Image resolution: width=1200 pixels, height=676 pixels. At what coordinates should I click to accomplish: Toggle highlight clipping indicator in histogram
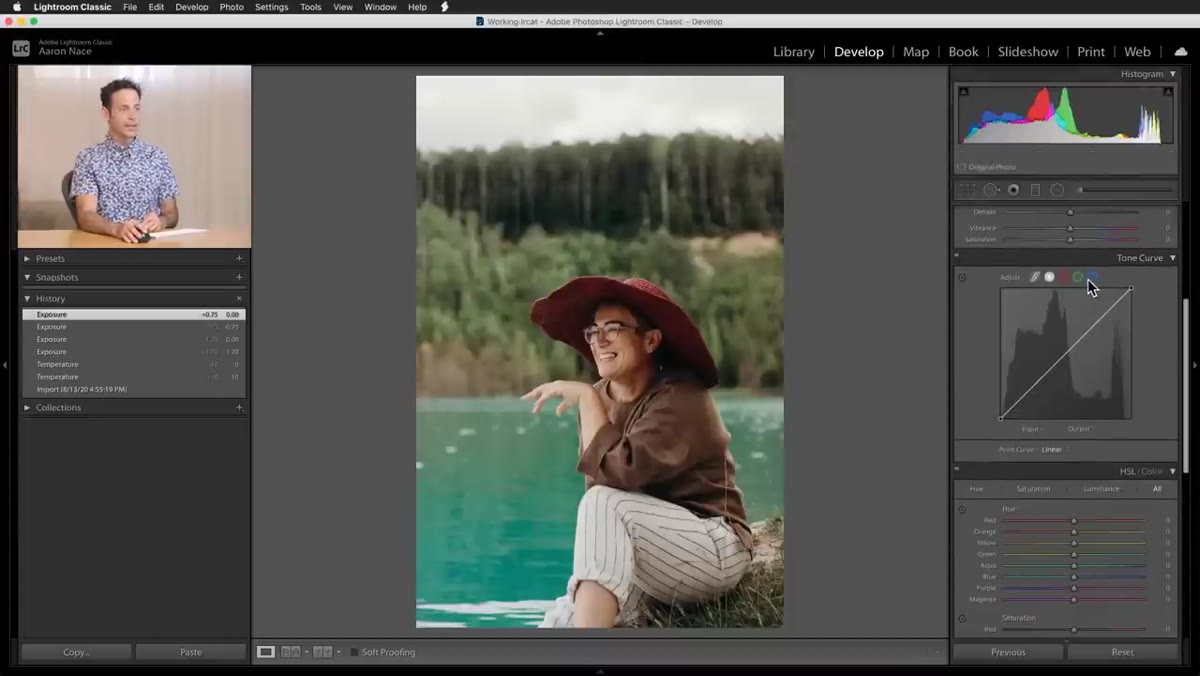[x=1167, y=92]
